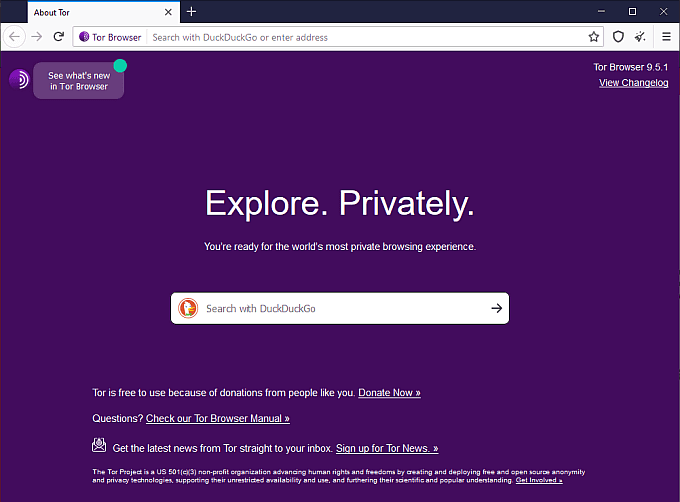This screenshot has height=502, width=680.
Task: Maximize the Tor Browser window
Action: coord(632,12)
